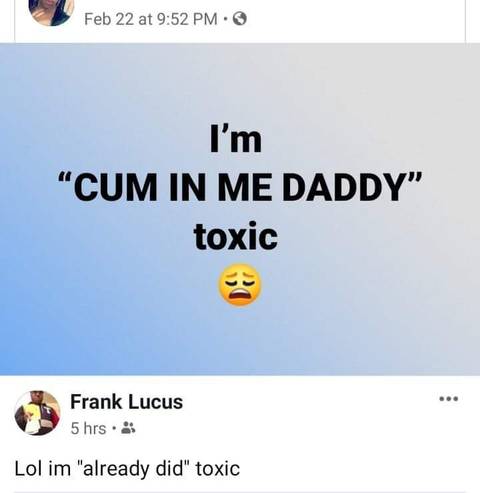Open Frank Lucus's profile picture
Image resolution: width=480 pixels, height=493 pixels.
pyautogui.click(x=37, y=413)
